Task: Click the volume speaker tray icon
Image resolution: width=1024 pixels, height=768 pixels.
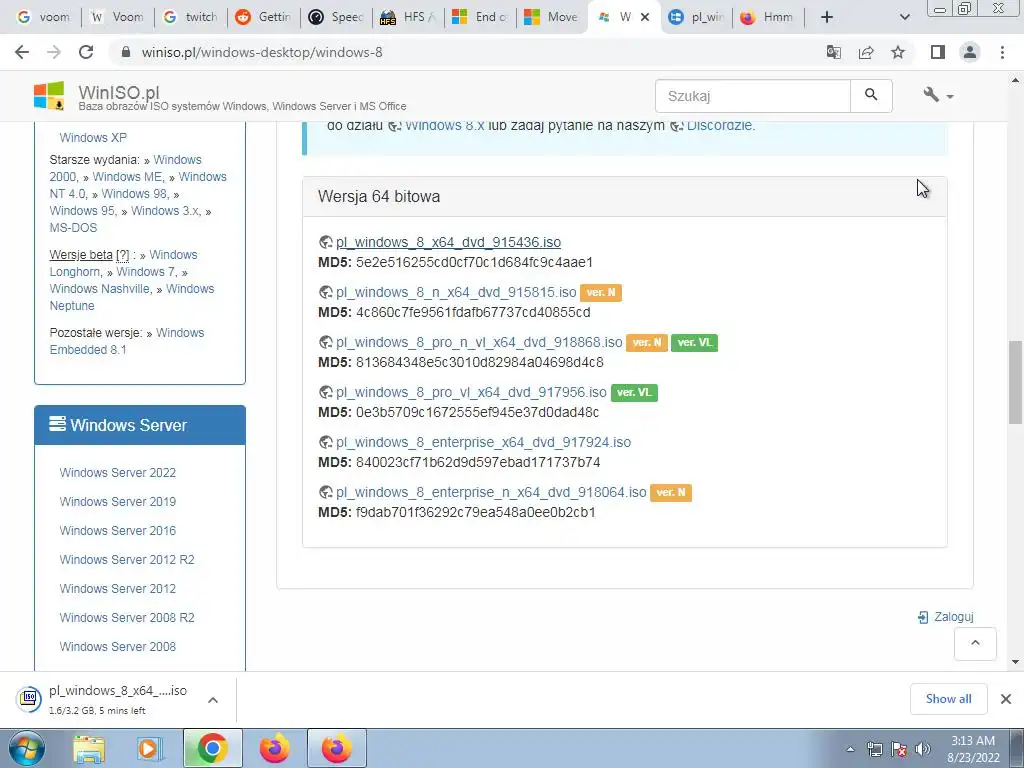Action: (923, 749)
